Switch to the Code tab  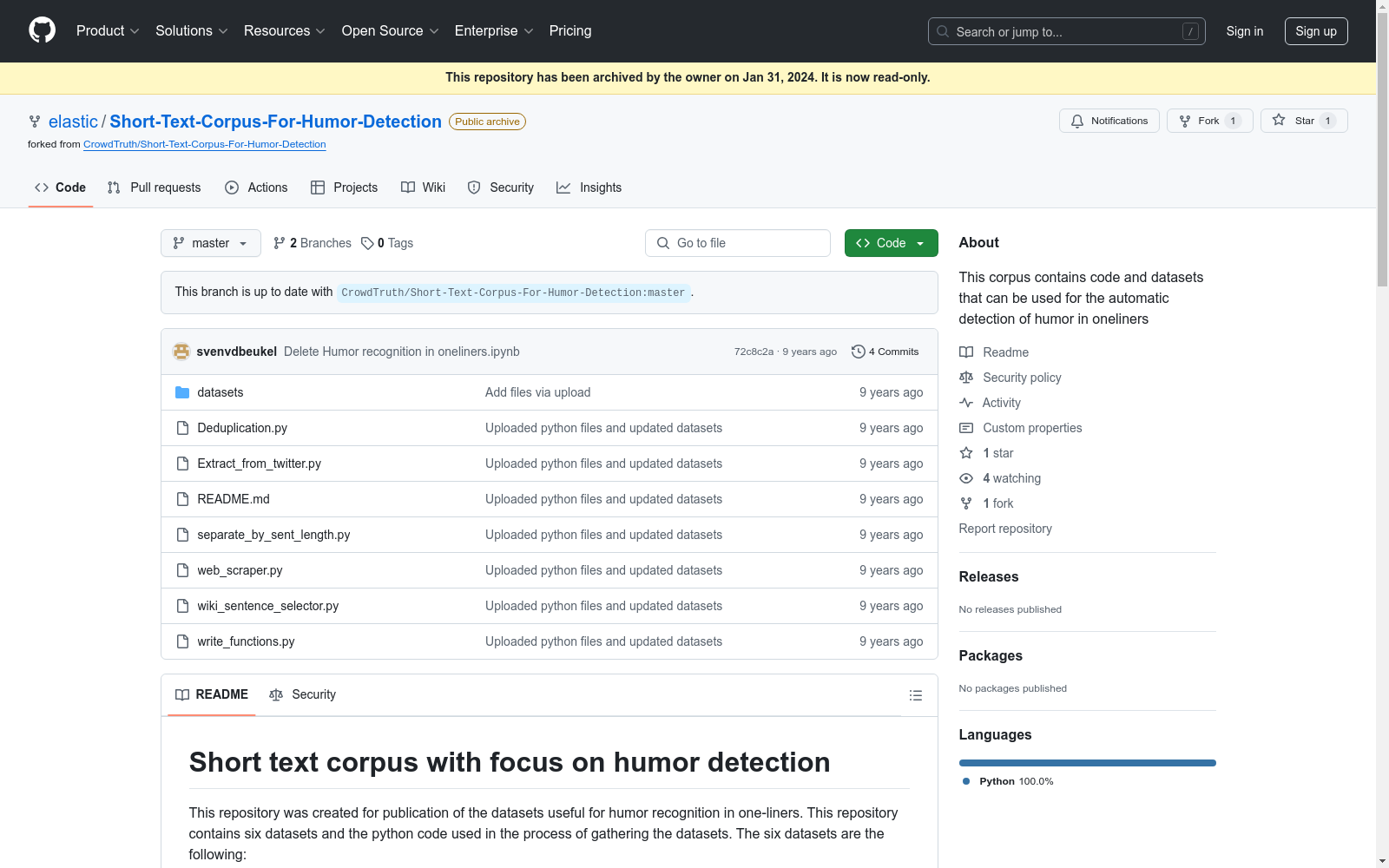[x=61, y=187]
